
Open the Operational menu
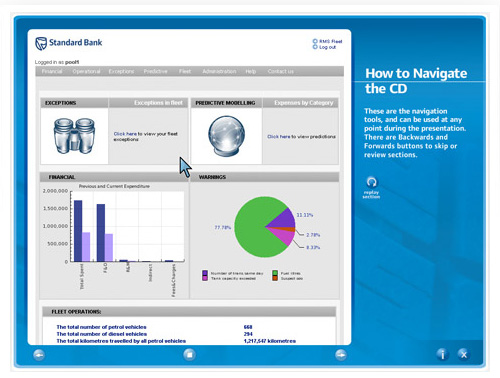click(x=86, y=71)
